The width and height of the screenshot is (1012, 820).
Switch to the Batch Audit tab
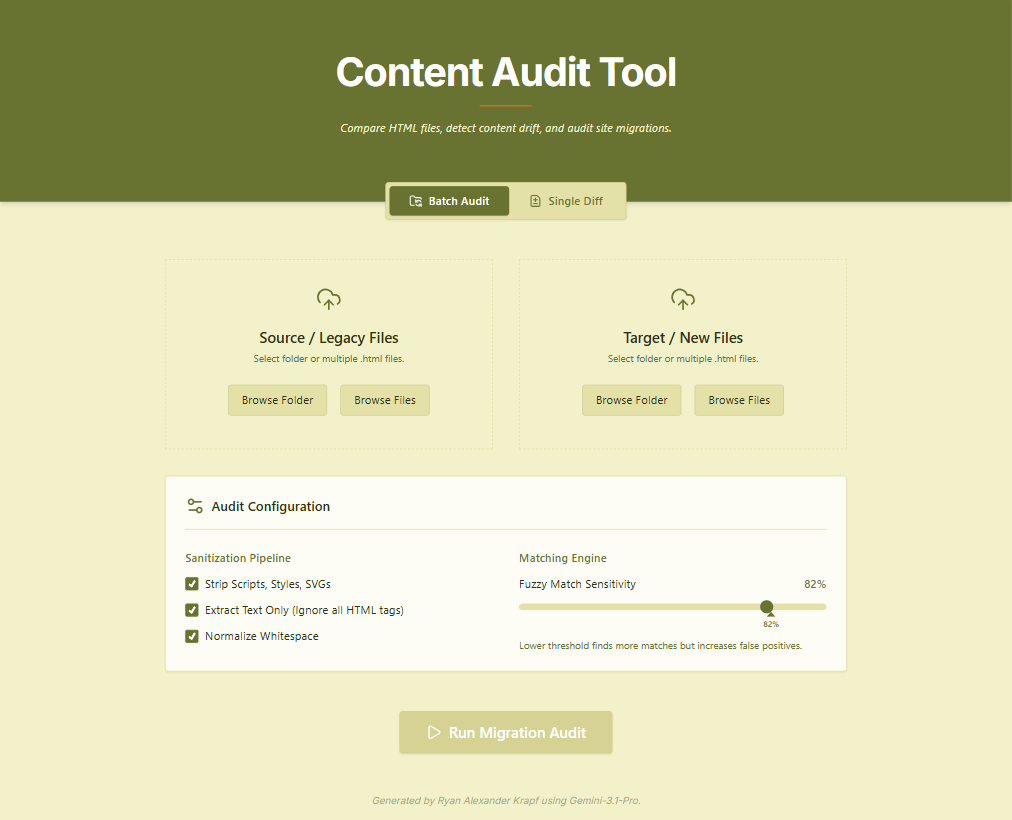449,201
